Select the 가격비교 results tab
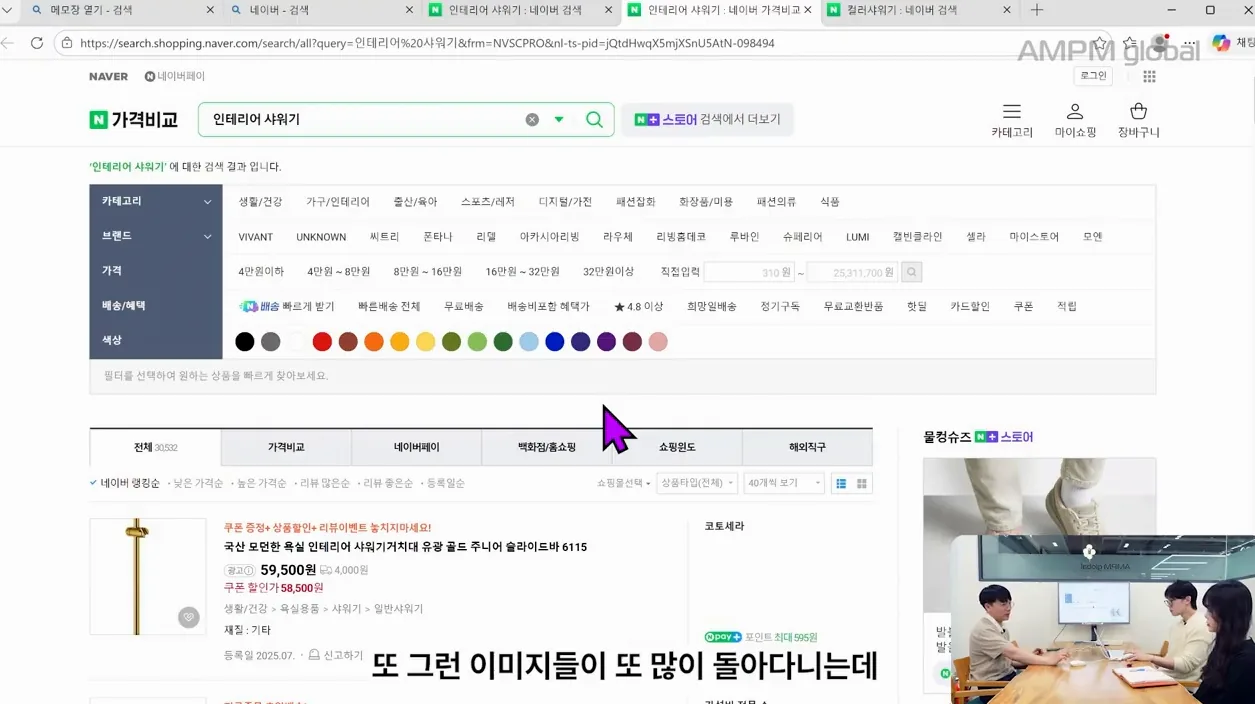Screen dimensions: 1255x704 tap(286, 447)
